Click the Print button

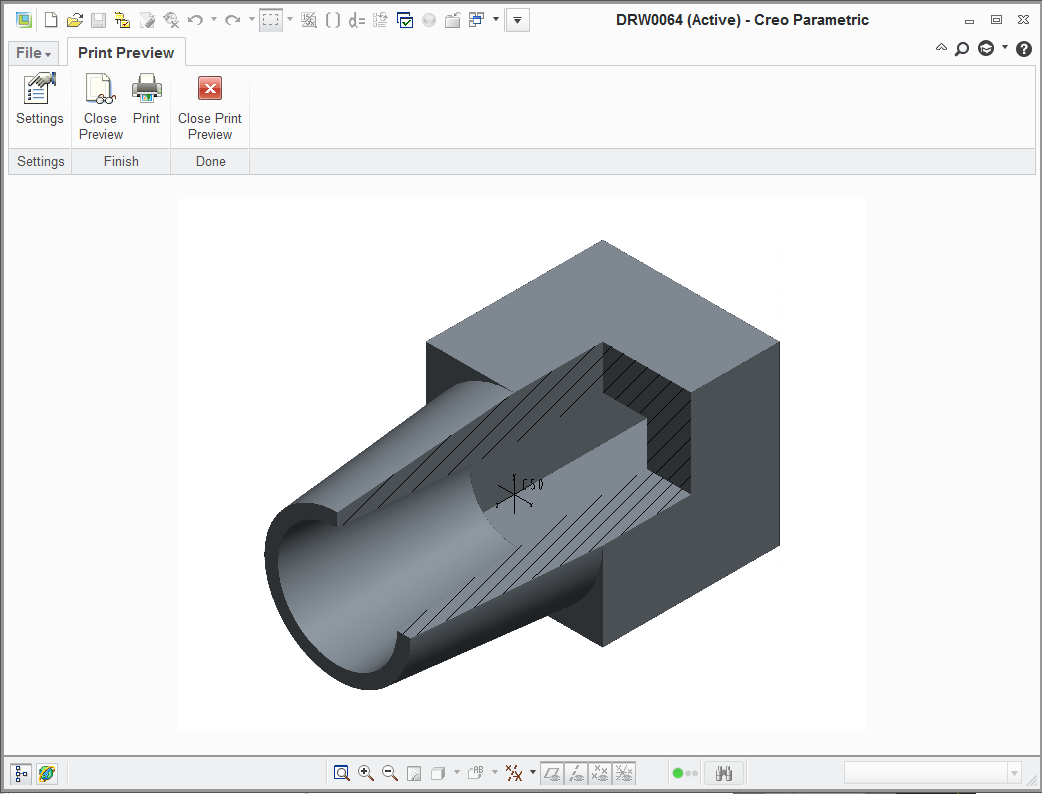click(x=146, y=100)
